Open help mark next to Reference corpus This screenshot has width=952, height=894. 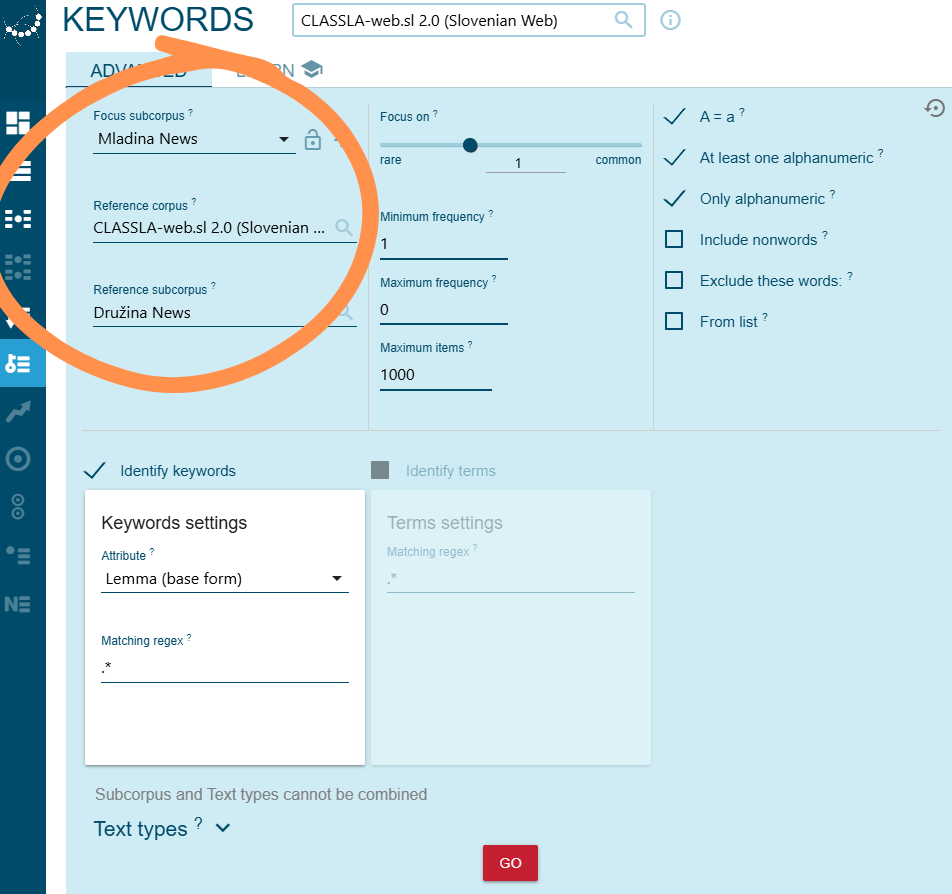194,203
